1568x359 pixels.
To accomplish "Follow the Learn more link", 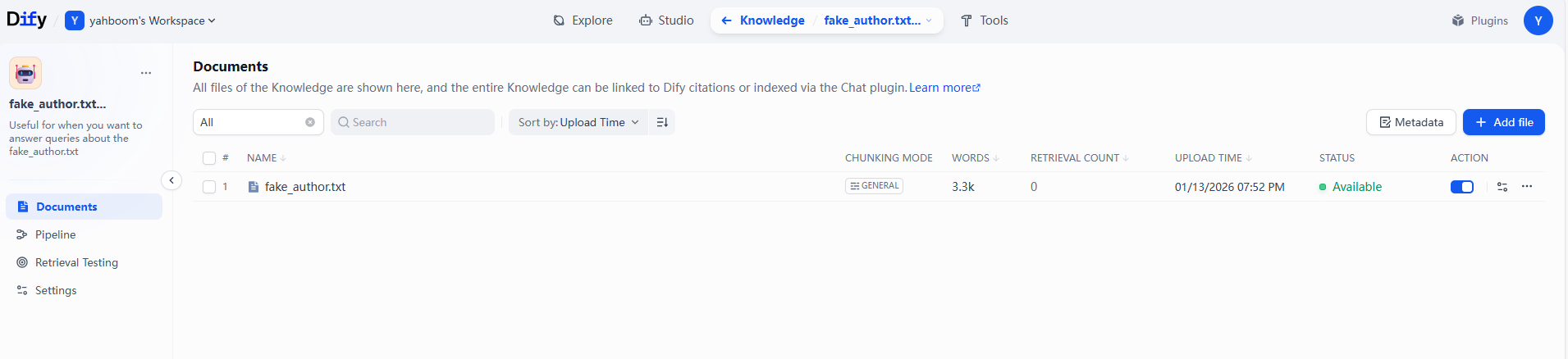I will click(944, 88).
